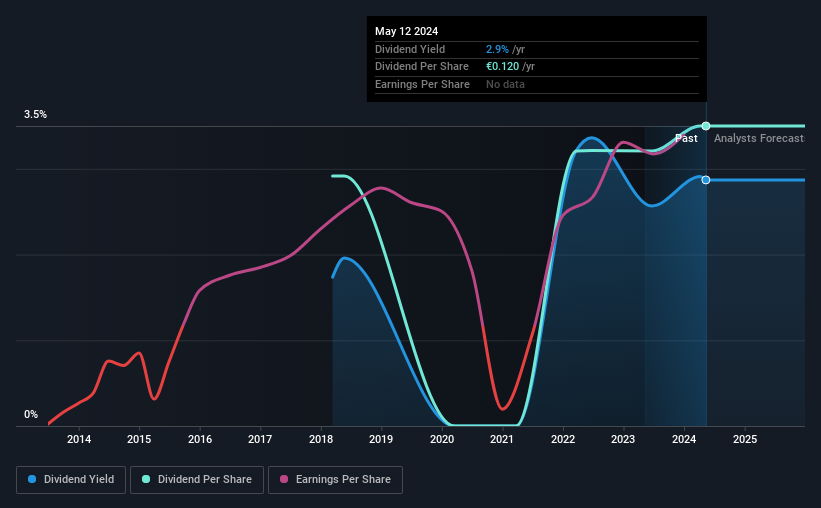Click the 2019 x-axis label
Screen dimensions: 821x508
381,439
